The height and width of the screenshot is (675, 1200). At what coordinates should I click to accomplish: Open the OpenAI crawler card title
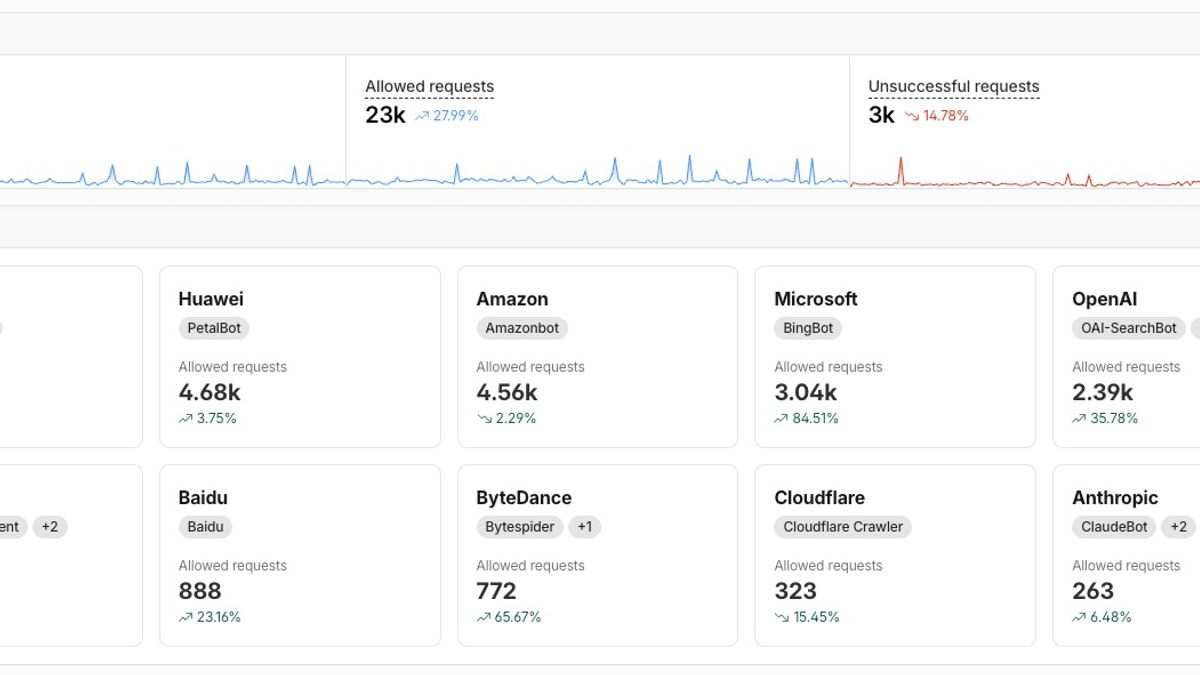(1105, 299)
